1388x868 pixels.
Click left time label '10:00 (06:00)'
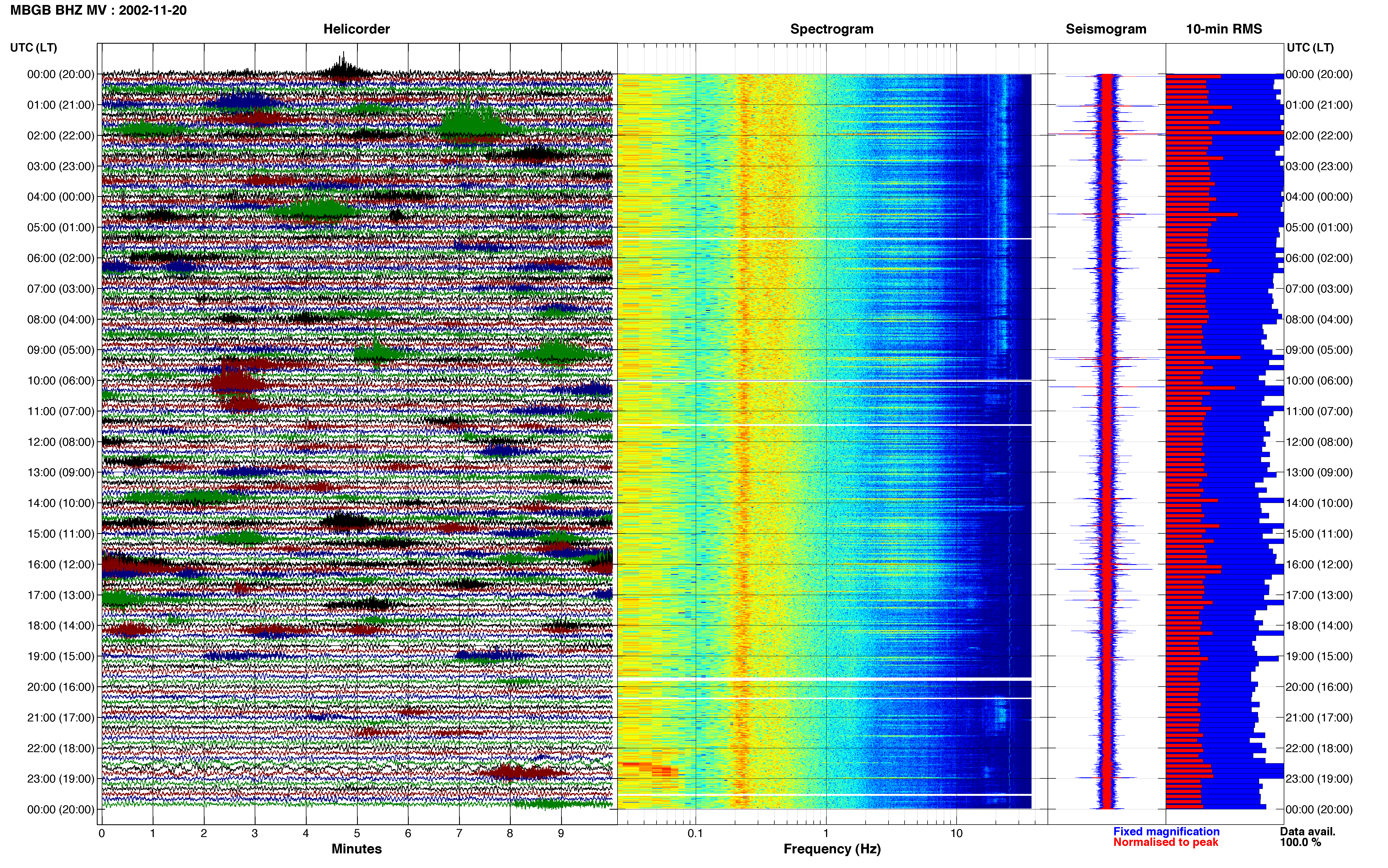pos(61,380)
